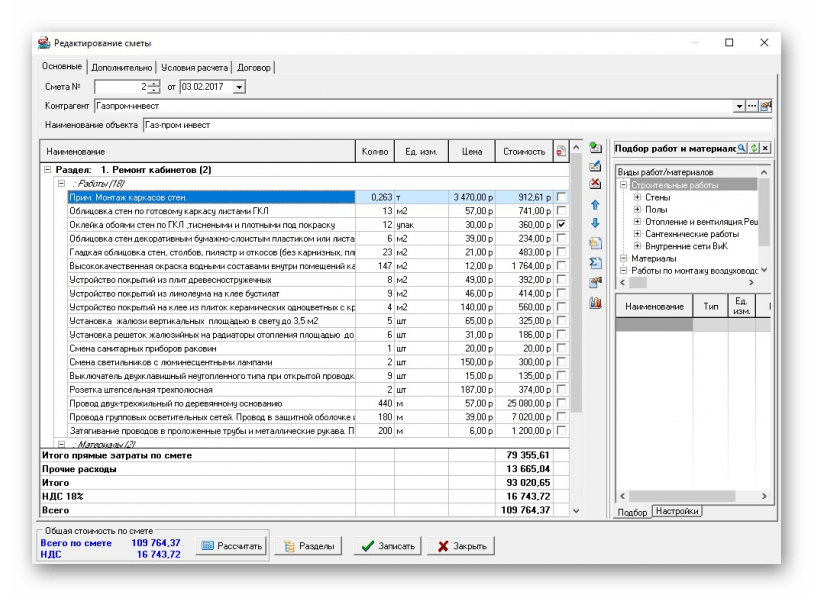813x596 pixels.
Task: Select row Провод двух-трехжильный по деревянному основанию
Action: point(212,403)
